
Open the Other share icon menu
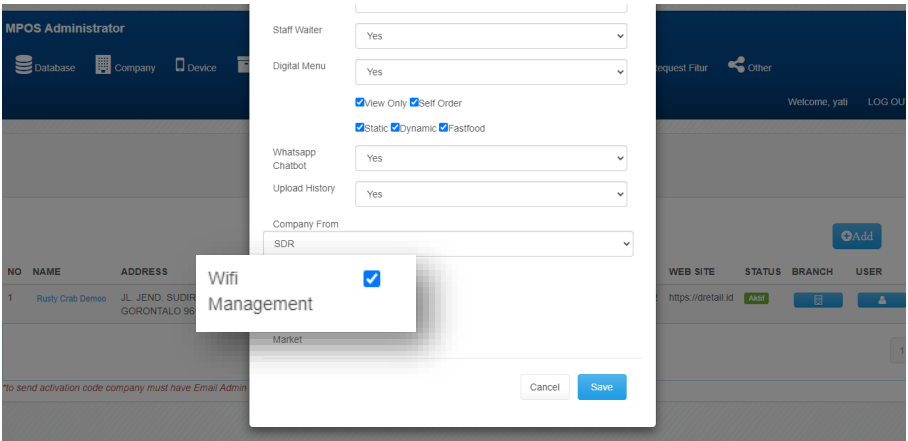(737, 66)
